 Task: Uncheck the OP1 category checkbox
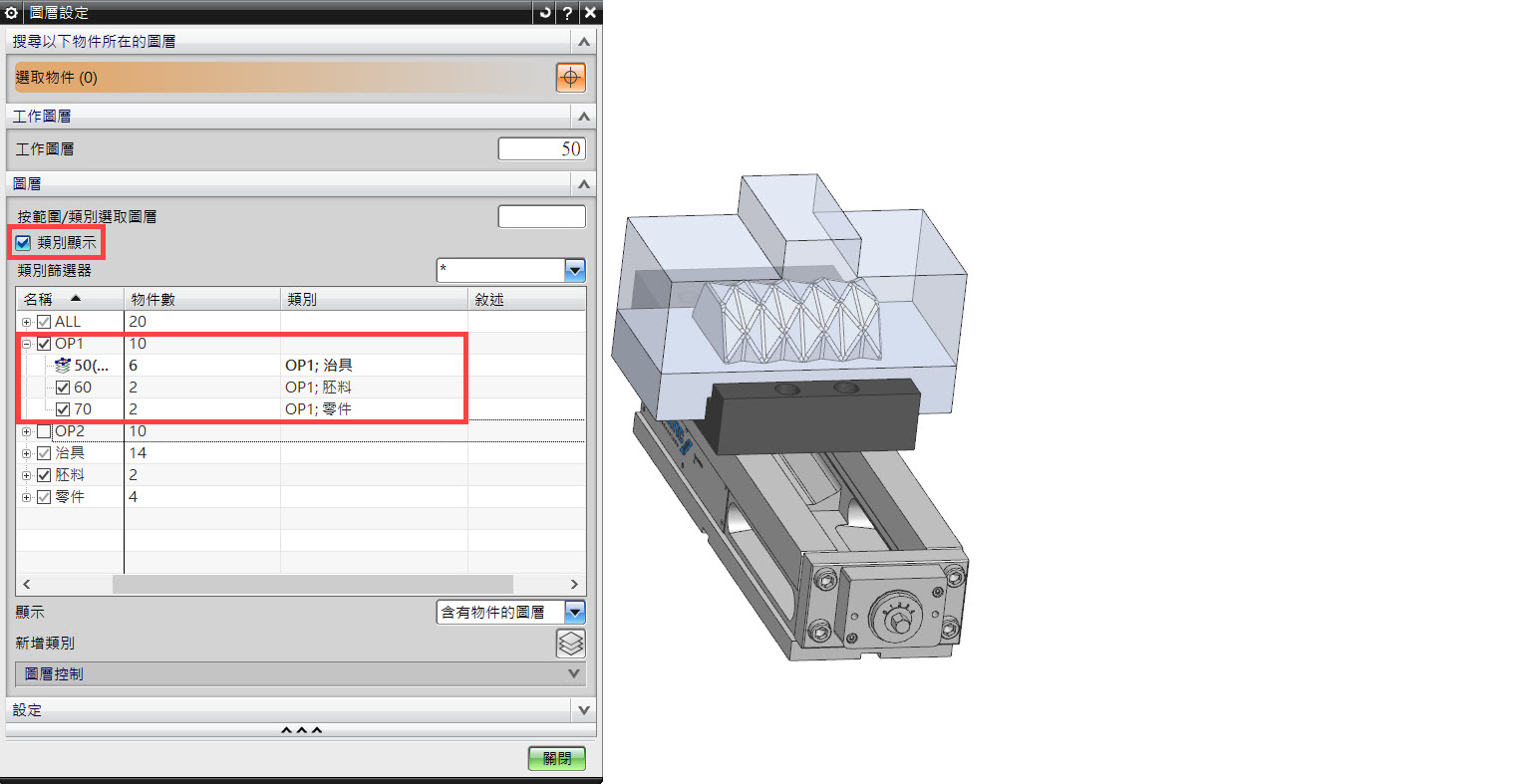coord(44,344)
